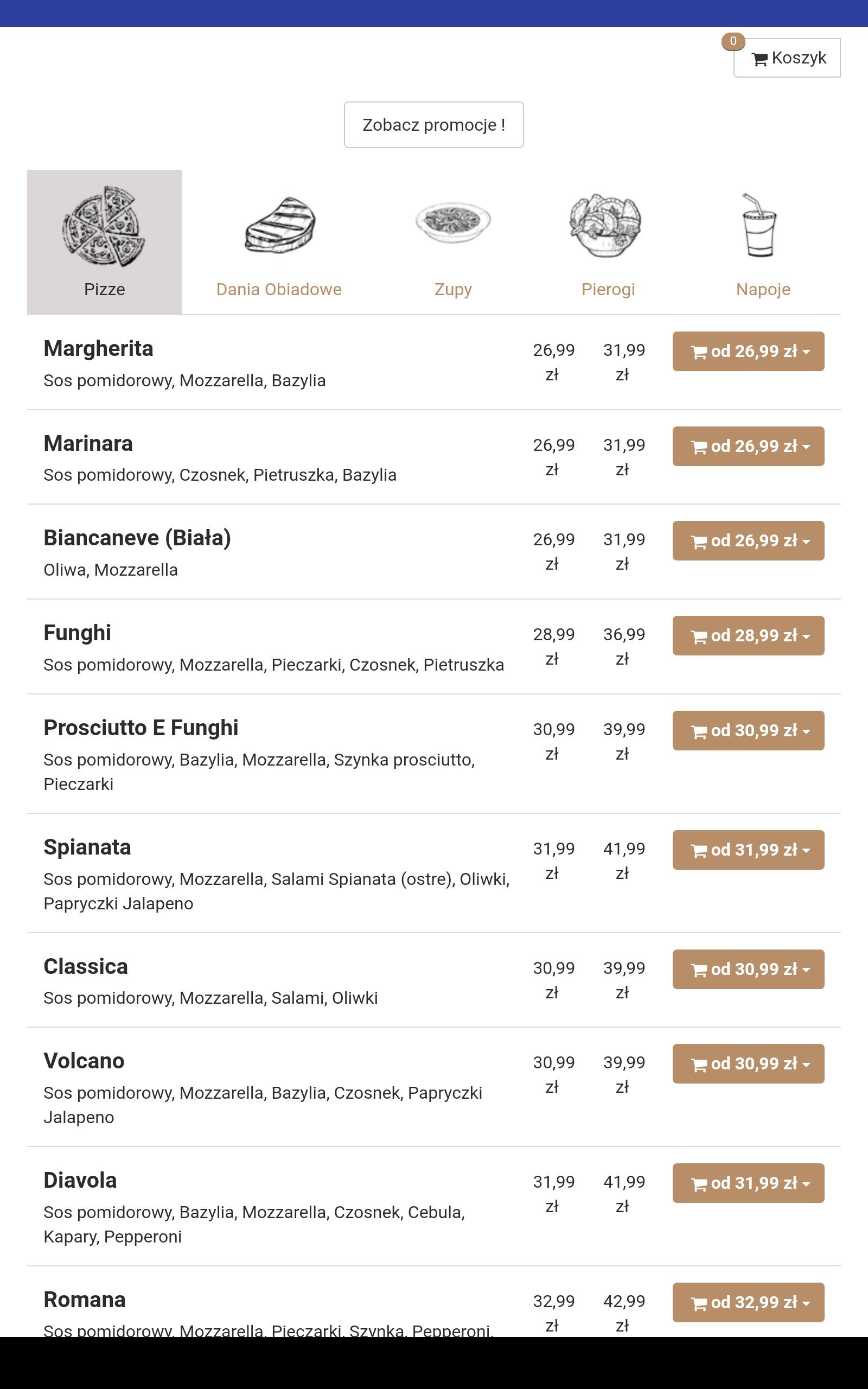Select the Napoje category tab label
868x1389 pixels.
pos(763,289)
